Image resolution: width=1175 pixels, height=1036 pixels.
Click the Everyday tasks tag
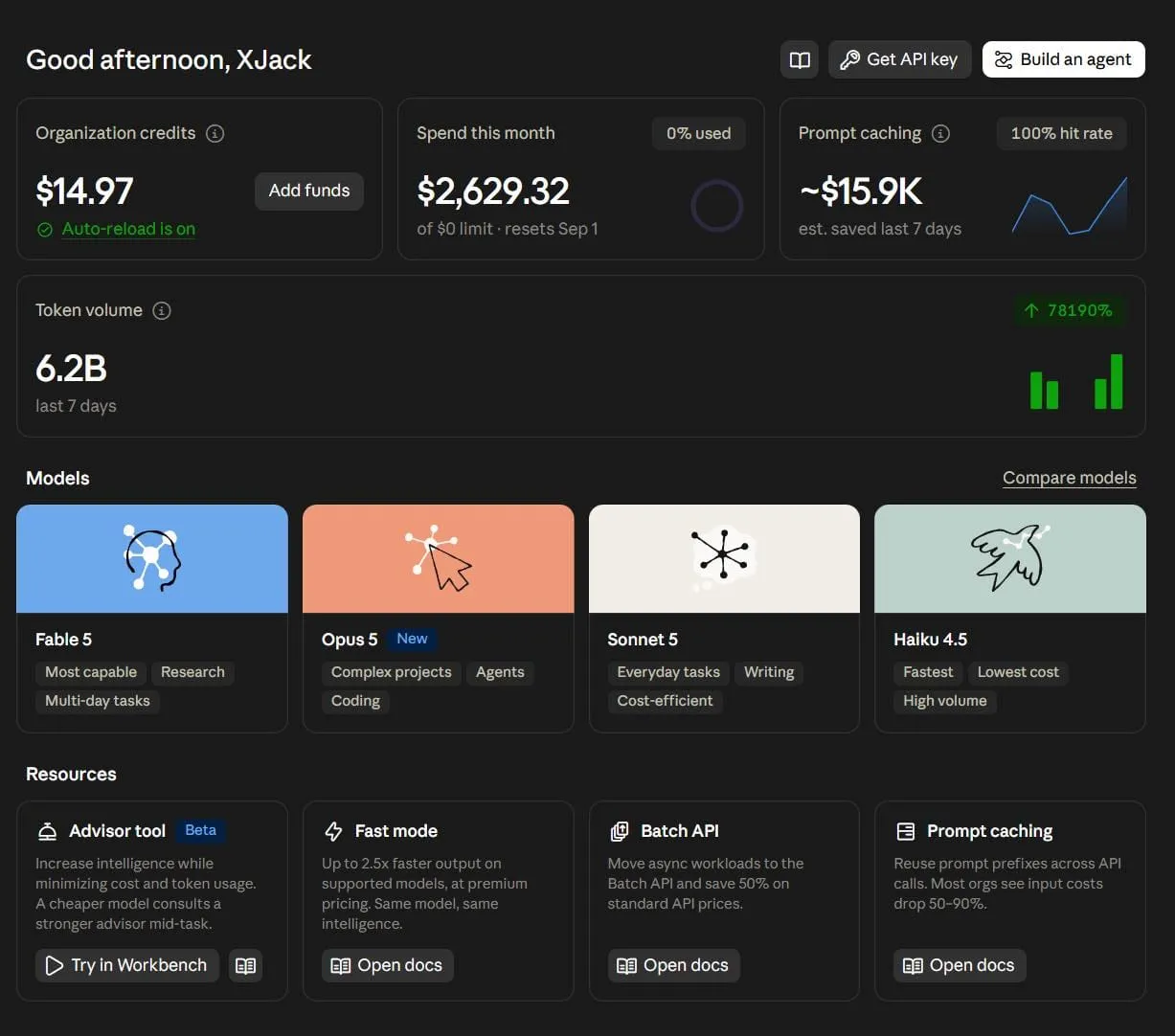(668, 672)
